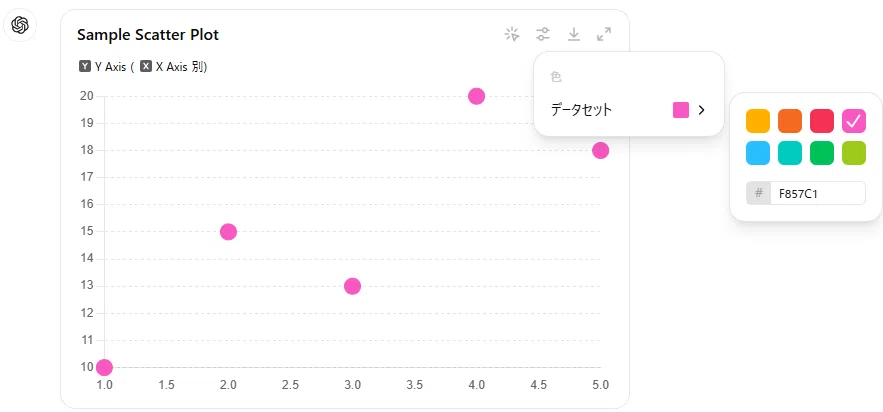Click the hash symbol beside the hex field
This screenshot has height=412, width=883.
(x=759, y=193)
